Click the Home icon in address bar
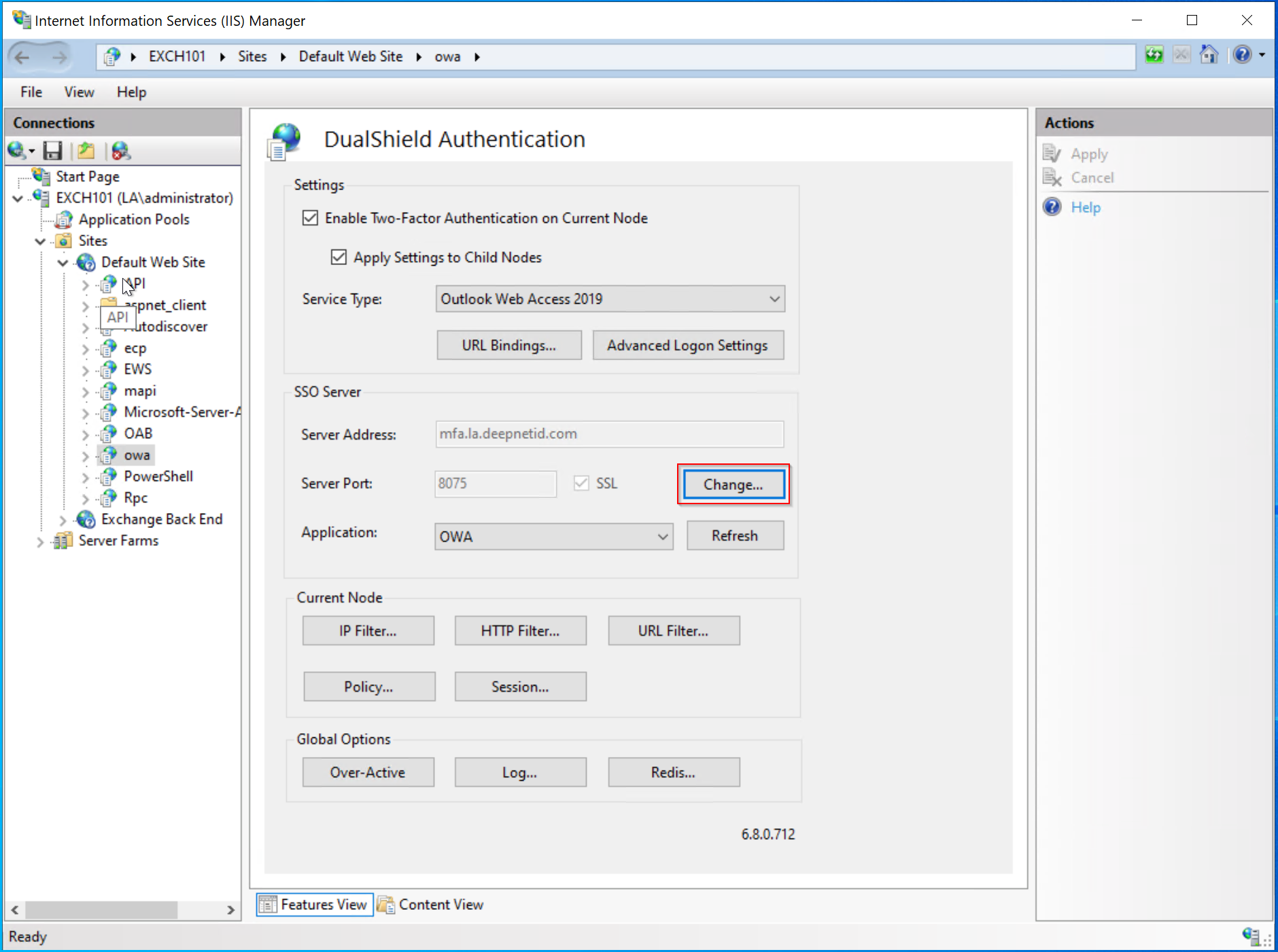Screen dimensions: 1278x952 1209,55
